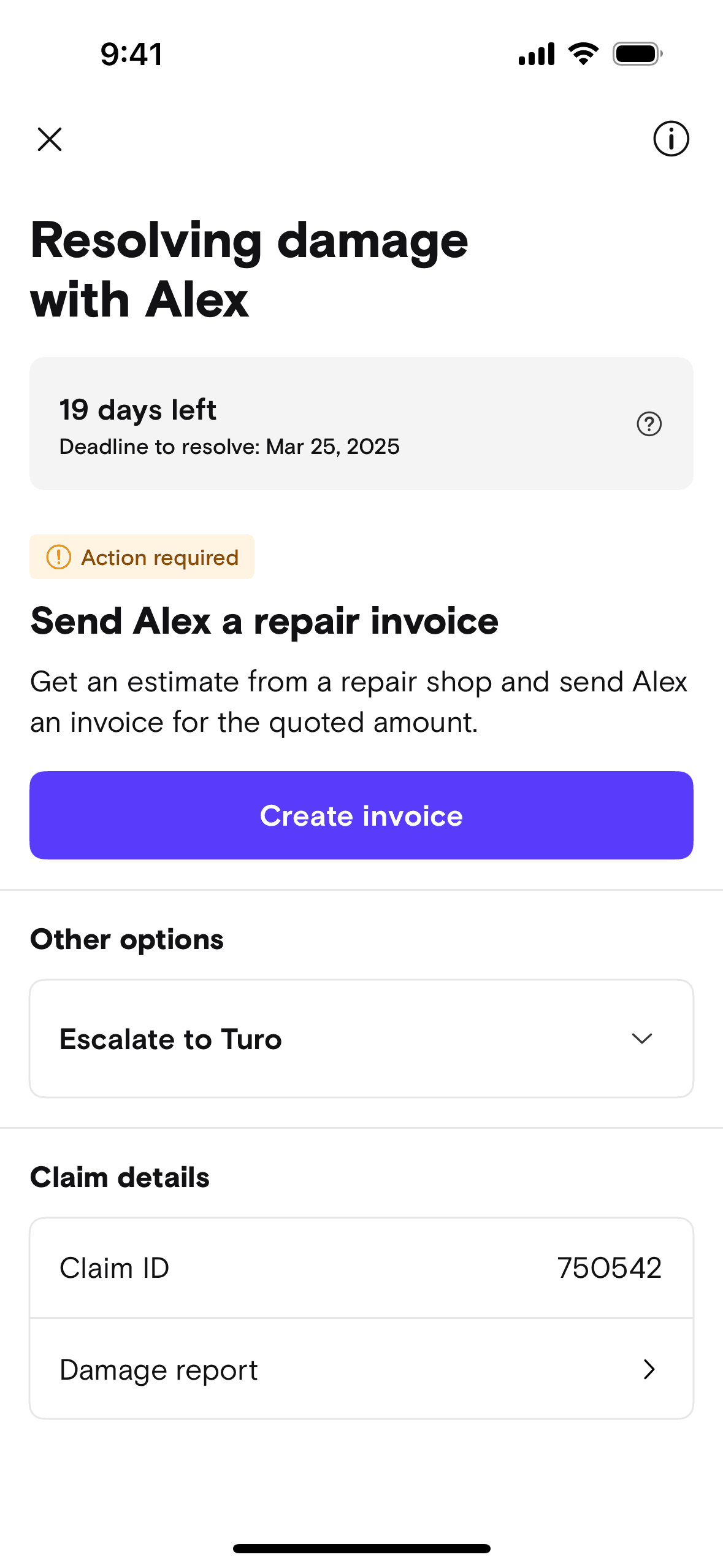The image size is (723, 1568).
Task: Click the battery level icon
Action: (637, 54)
